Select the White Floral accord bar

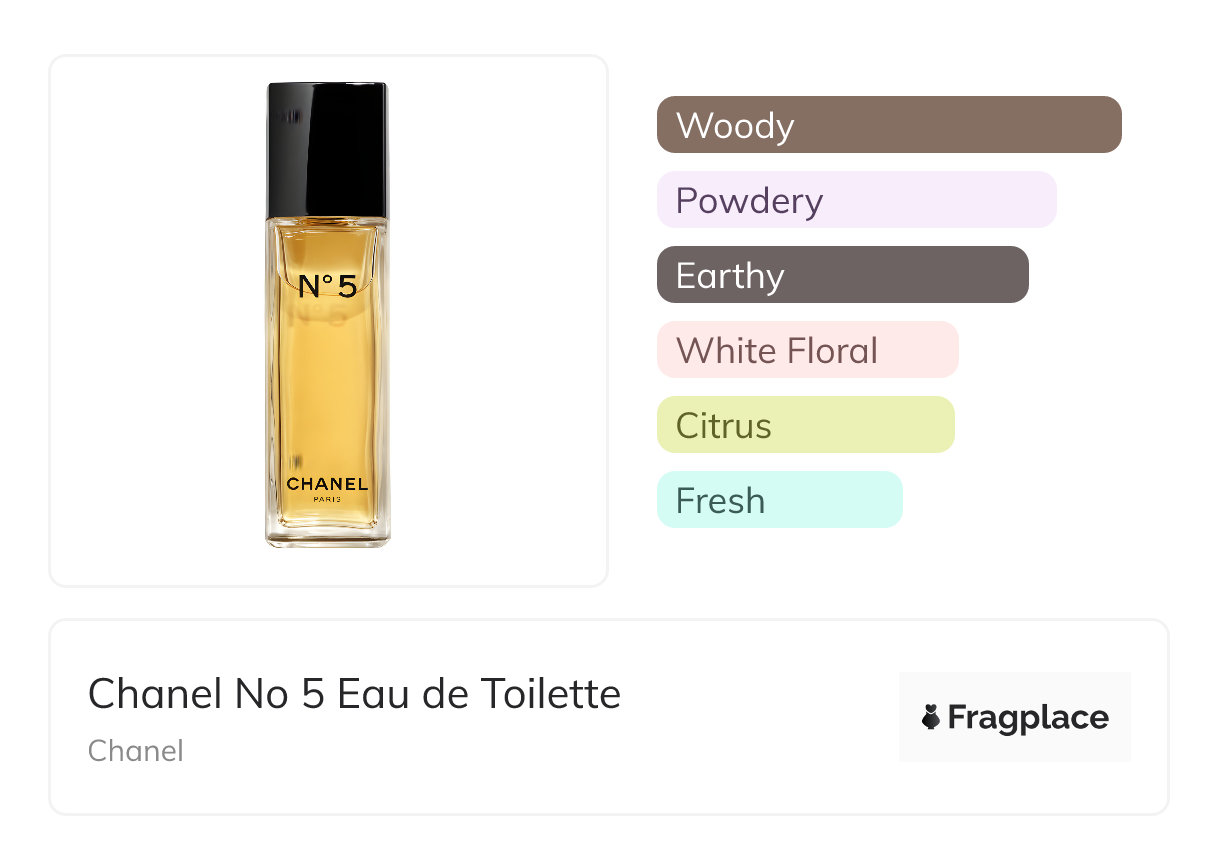[x=807, y=350]
